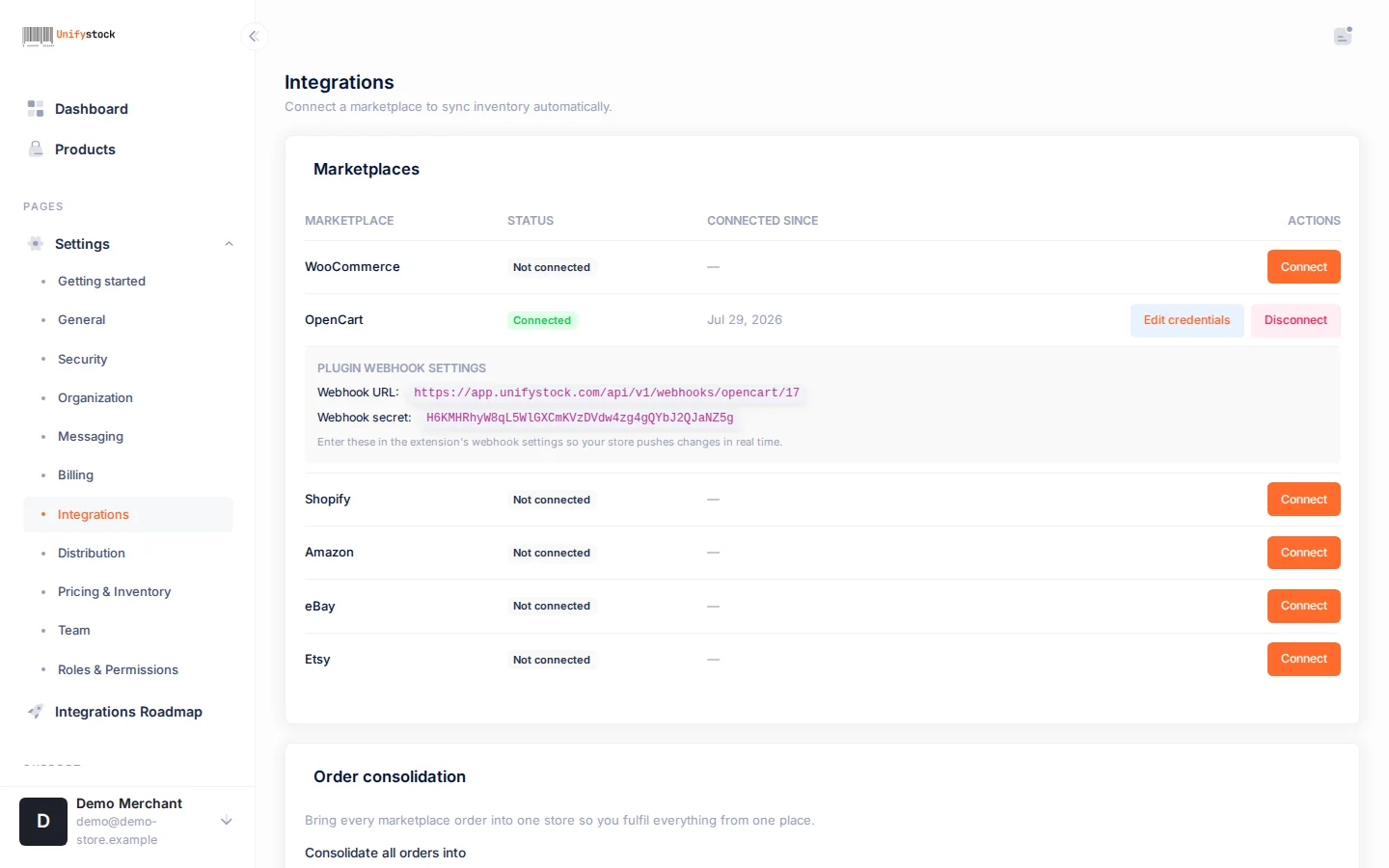Connect the Etsy marketplace

pos(1303,659)
